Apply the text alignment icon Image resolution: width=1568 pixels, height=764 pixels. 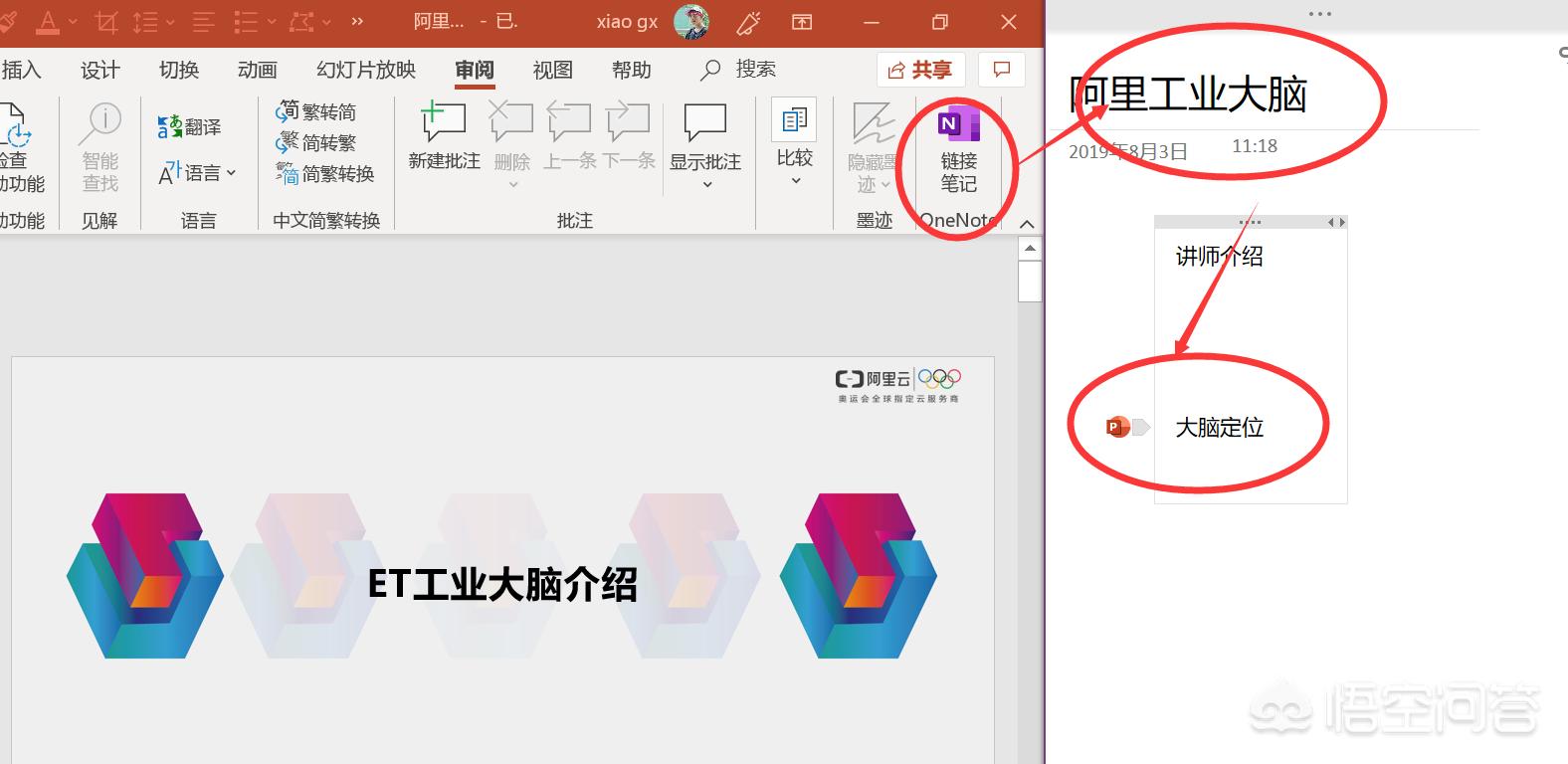click(204, 21)
